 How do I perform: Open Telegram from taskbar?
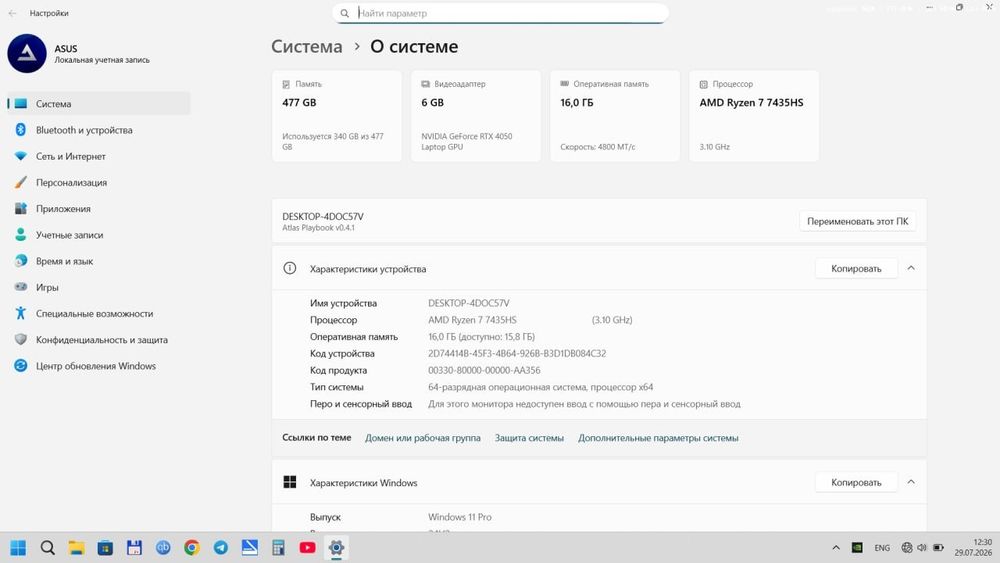(221, 548)
